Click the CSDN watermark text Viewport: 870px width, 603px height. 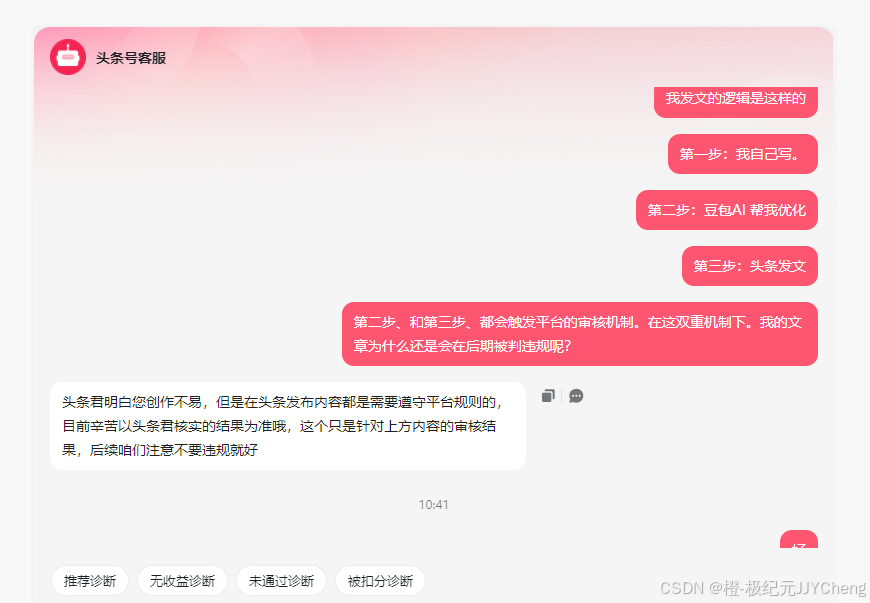(x=763, y=587)
